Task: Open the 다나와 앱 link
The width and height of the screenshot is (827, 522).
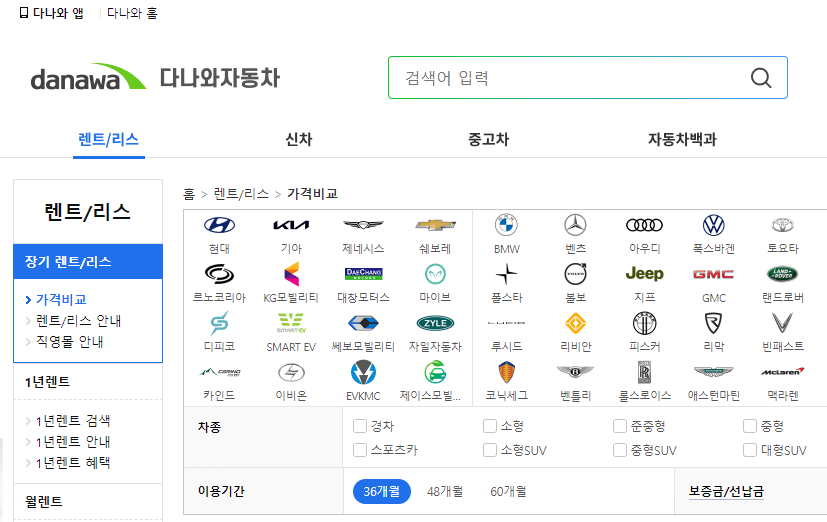Action: [x=51, y=13]
